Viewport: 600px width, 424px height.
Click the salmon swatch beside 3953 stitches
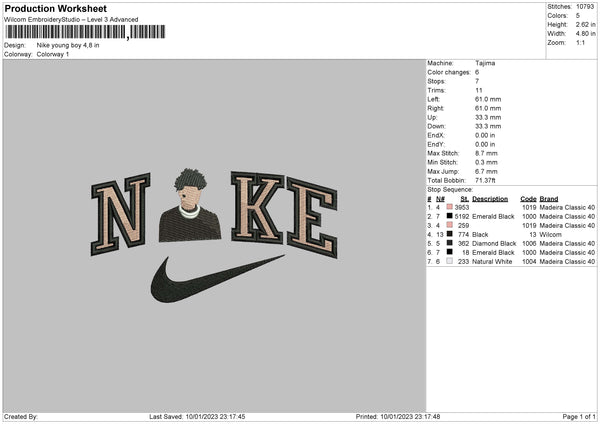pyautogui.click(x=450, y=207)
